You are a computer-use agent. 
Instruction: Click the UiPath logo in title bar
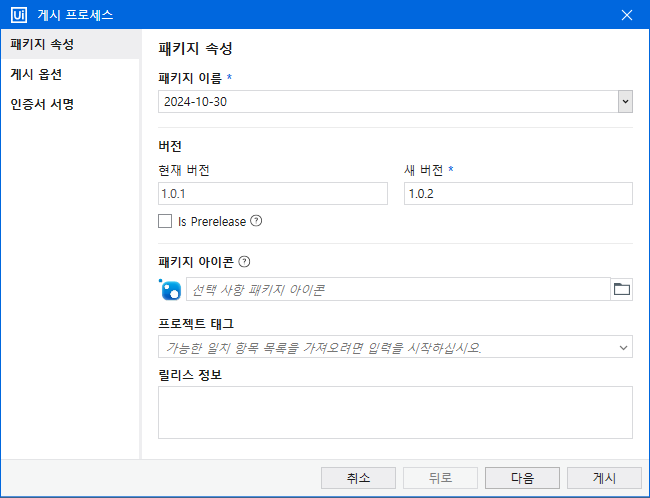point(19,15)
